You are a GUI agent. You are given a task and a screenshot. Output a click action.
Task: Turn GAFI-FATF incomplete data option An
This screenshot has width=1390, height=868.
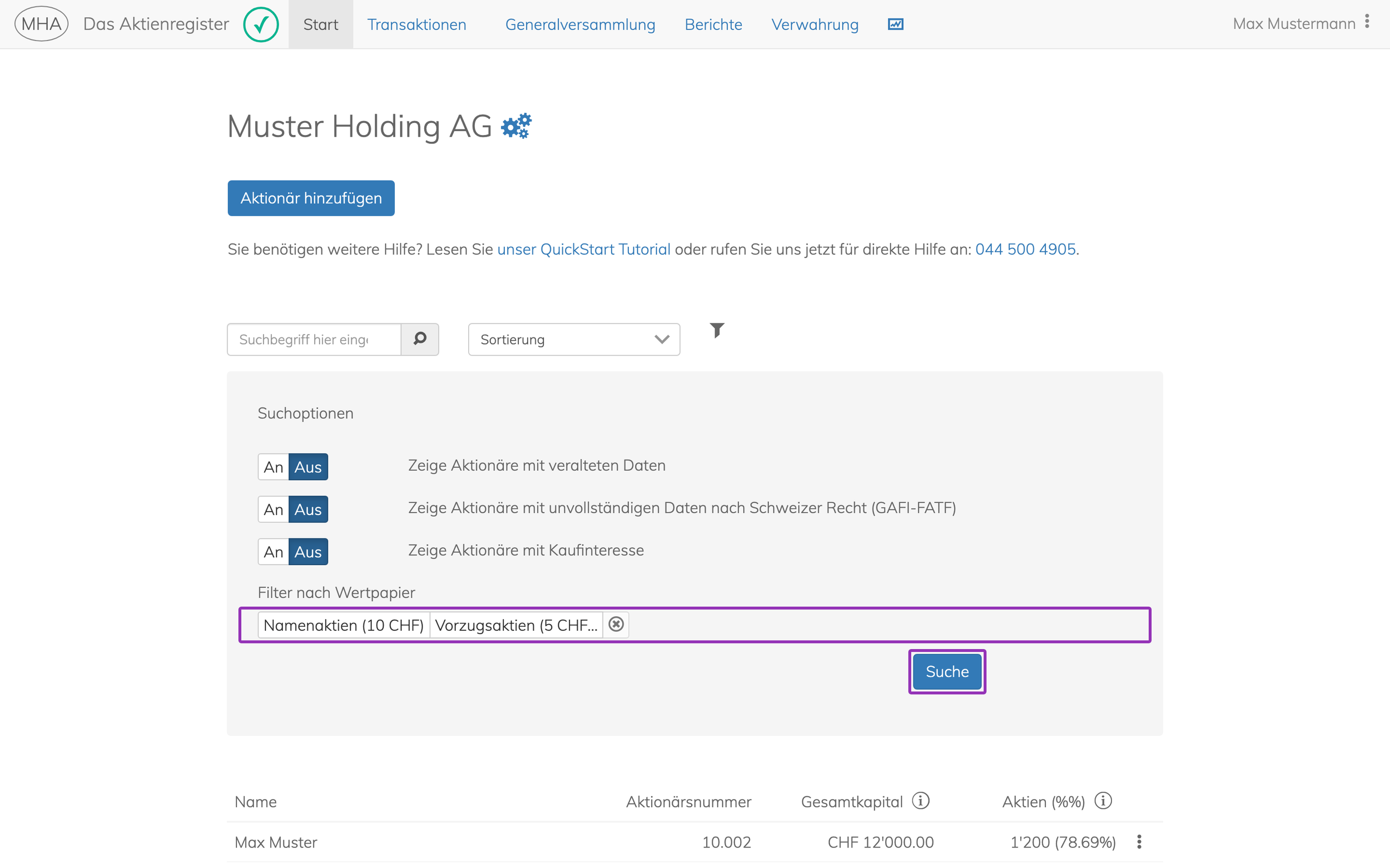click(x=274, y=509)
